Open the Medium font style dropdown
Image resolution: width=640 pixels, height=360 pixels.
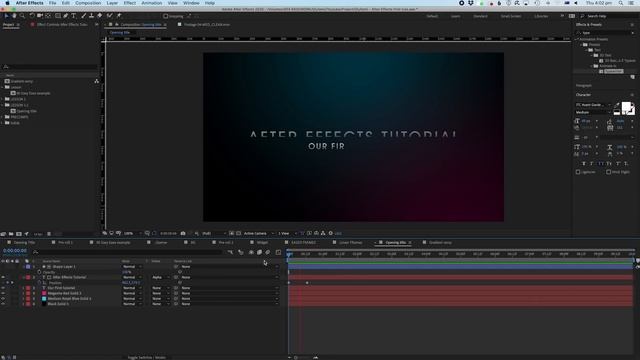point(593,112)
